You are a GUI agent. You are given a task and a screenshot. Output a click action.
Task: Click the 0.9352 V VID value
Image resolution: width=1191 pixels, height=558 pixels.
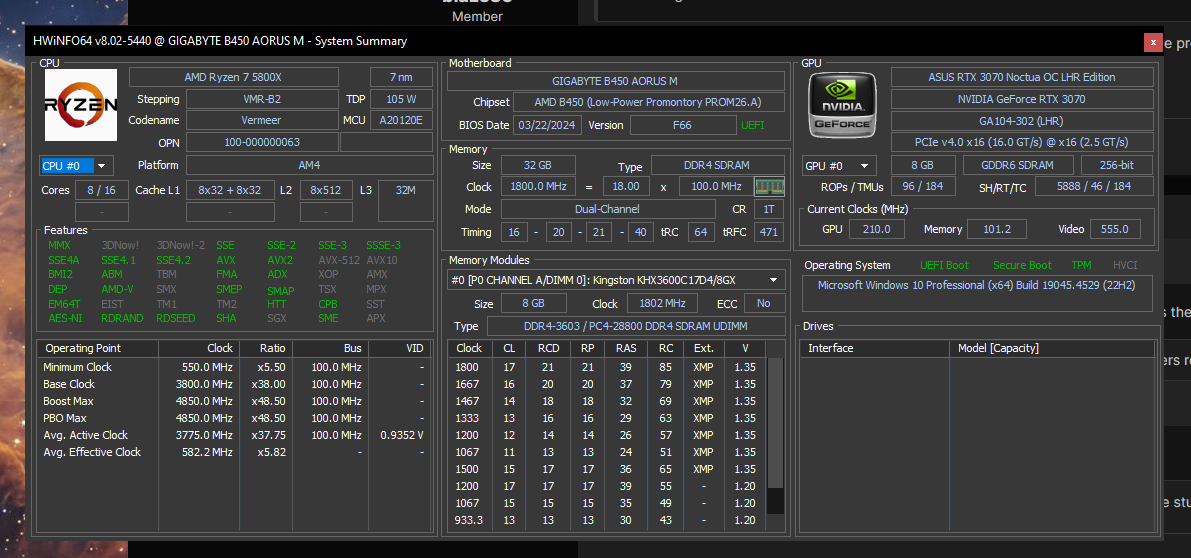coord(402,435)
